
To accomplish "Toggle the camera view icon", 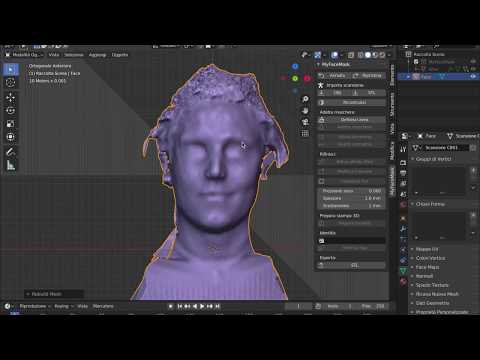I will coord(305,122).
